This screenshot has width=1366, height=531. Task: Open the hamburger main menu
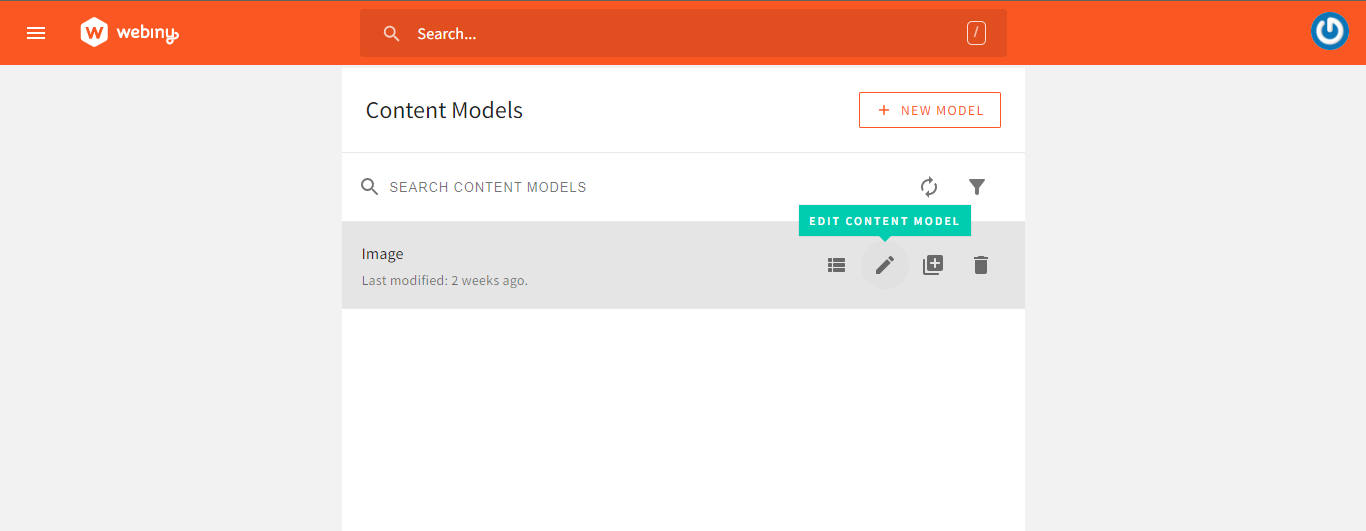pos(36,33)
